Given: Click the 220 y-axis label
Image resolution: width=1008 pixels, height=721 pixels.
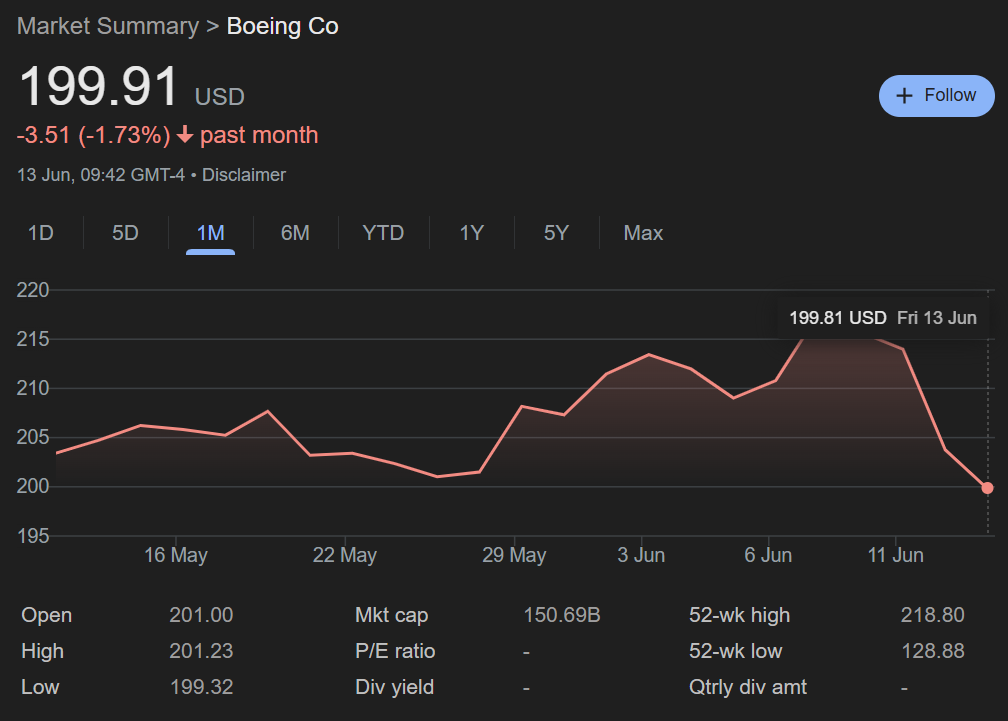Looking at the screenshot, I should coord(33,290).
